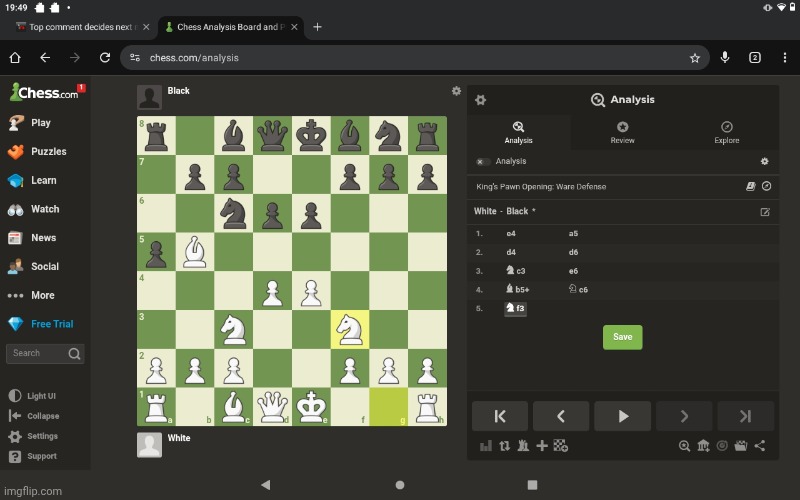Image resolution: width=800 pixels, height=500 pixels.
Task: Select move Nc3 in move list
Action: pyautogui.click(x=515, y=271)
